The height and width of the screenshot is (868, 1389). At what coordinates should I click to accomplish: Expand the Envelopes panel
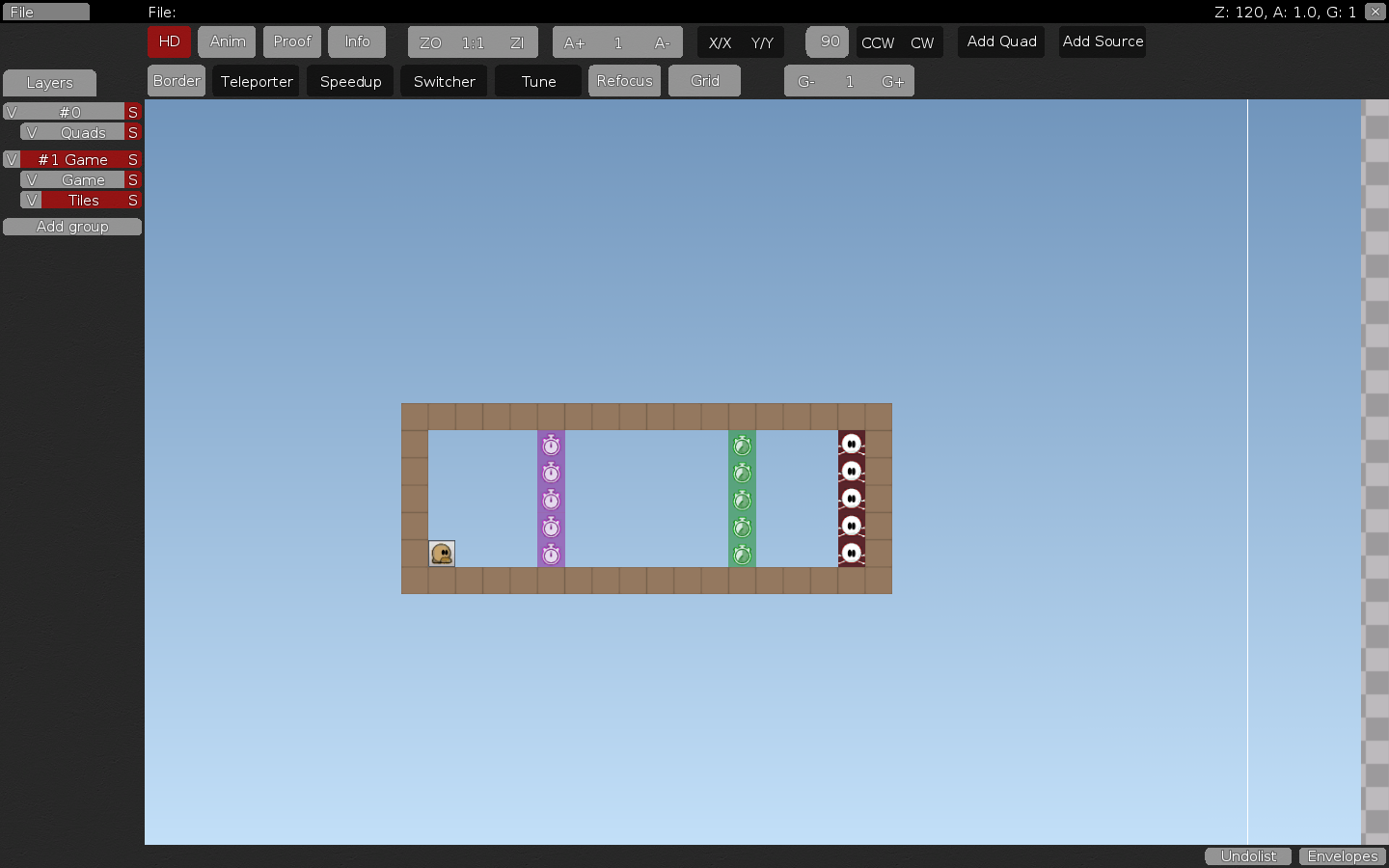click(1342, 856)
